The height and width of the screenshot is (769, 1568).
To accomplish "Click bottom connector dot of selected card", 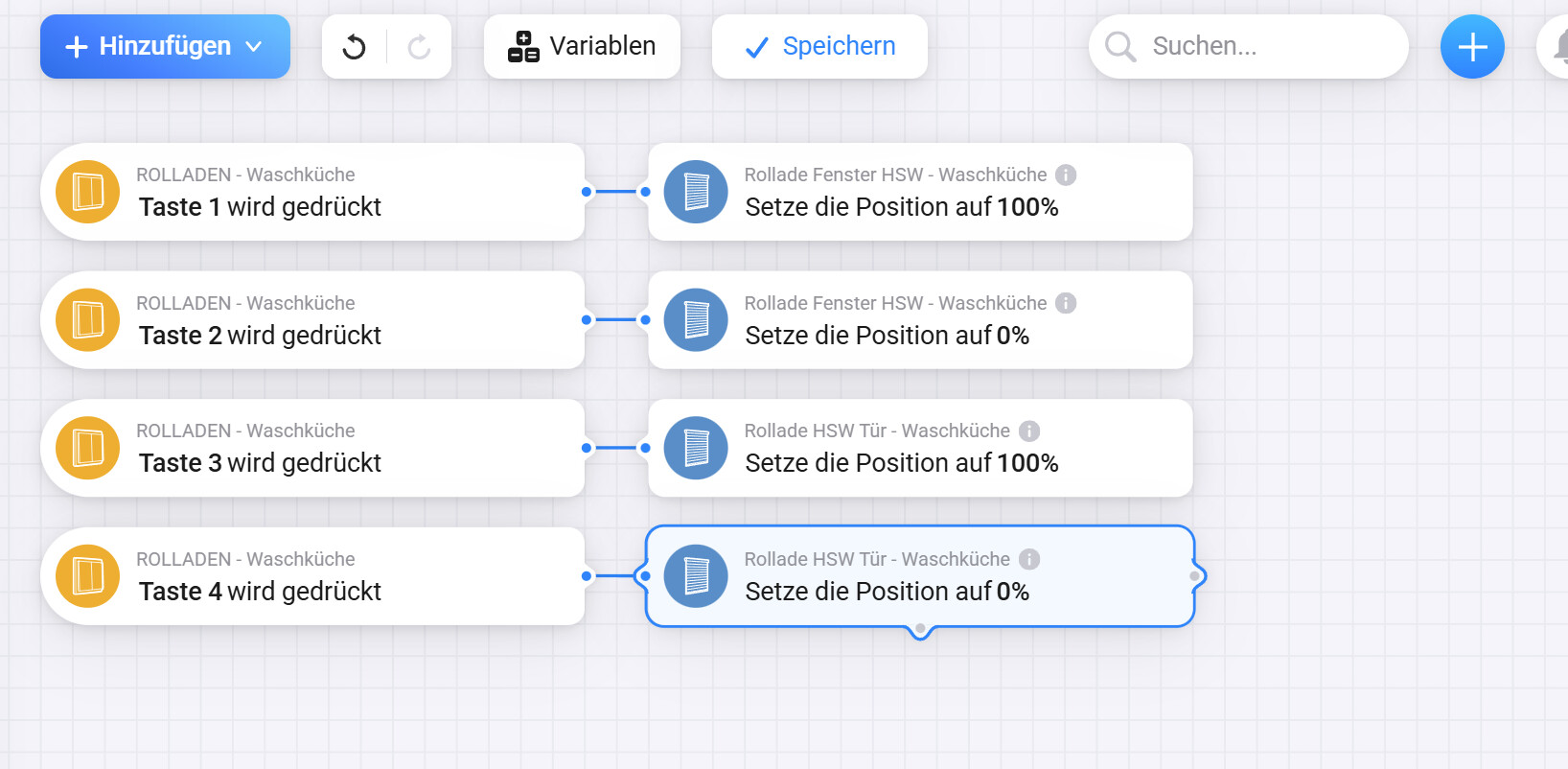I will pos(920,629).
